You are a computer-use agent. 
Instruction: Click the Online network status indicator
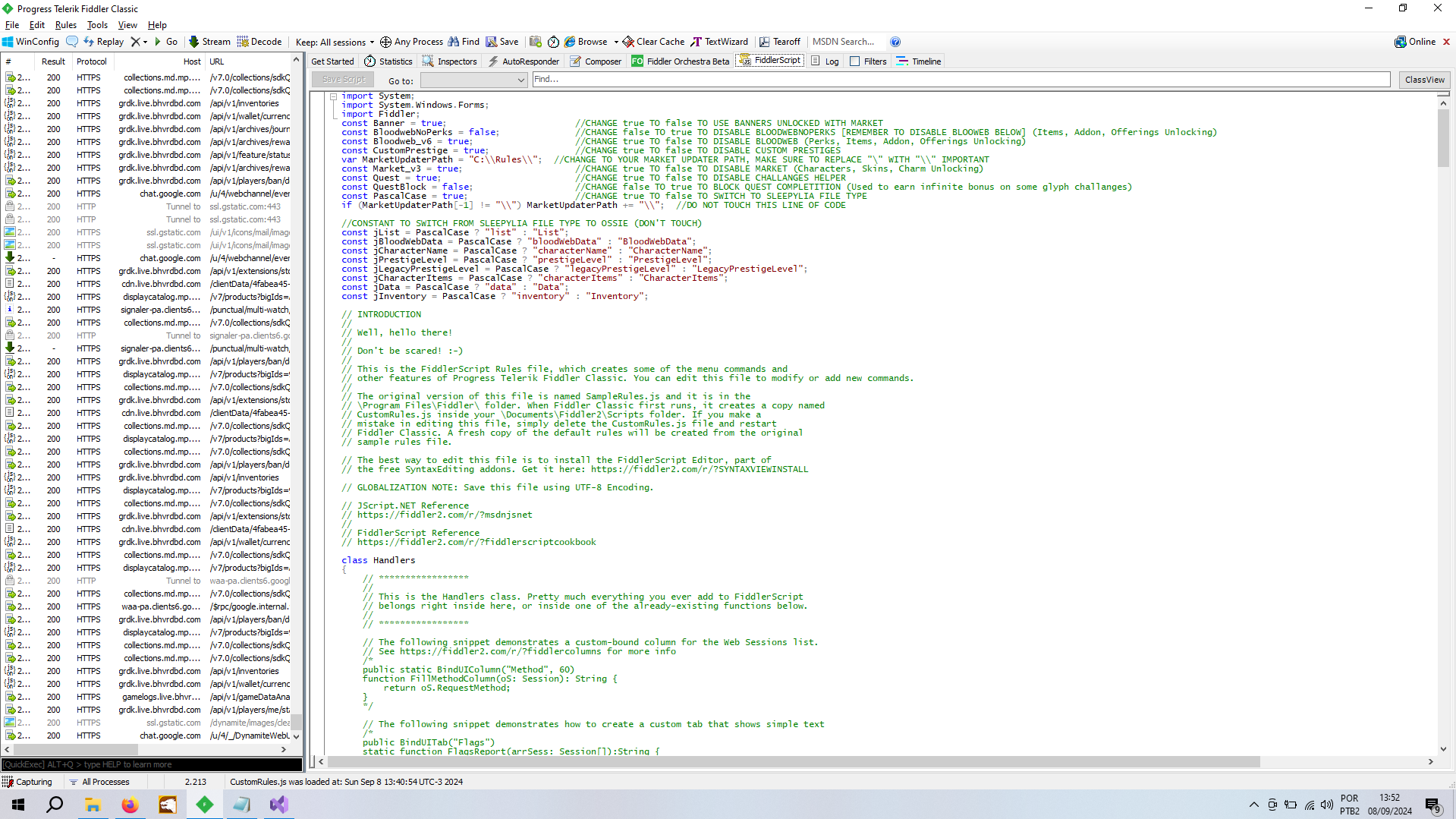[x=1415, y=42]
